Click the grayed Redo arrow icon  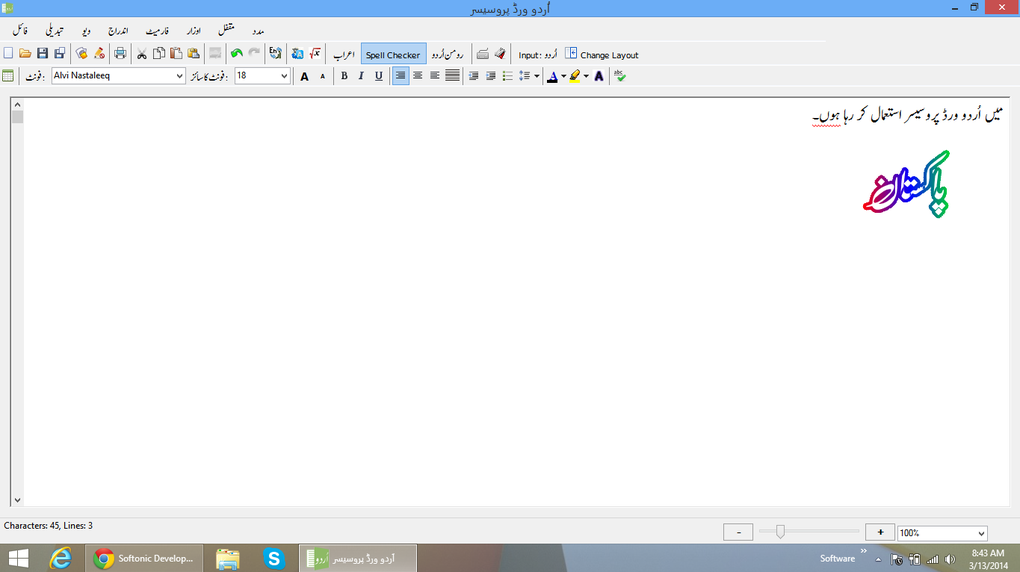tap(254, 53)
